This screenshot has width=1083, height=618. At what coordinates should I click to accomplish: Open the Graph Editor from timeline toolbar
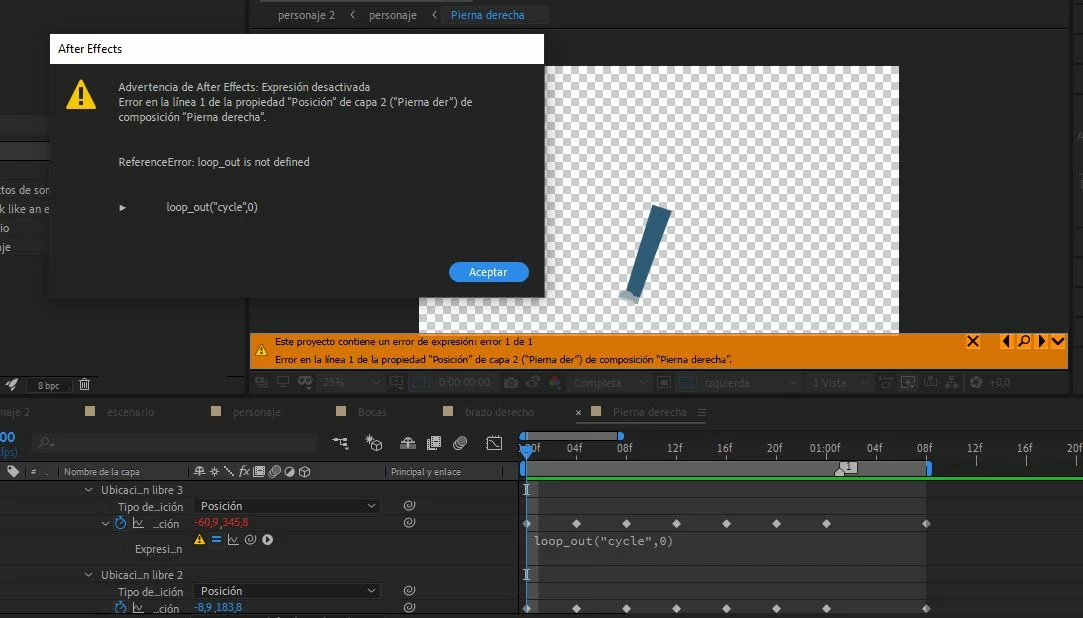tap(494, 443)
